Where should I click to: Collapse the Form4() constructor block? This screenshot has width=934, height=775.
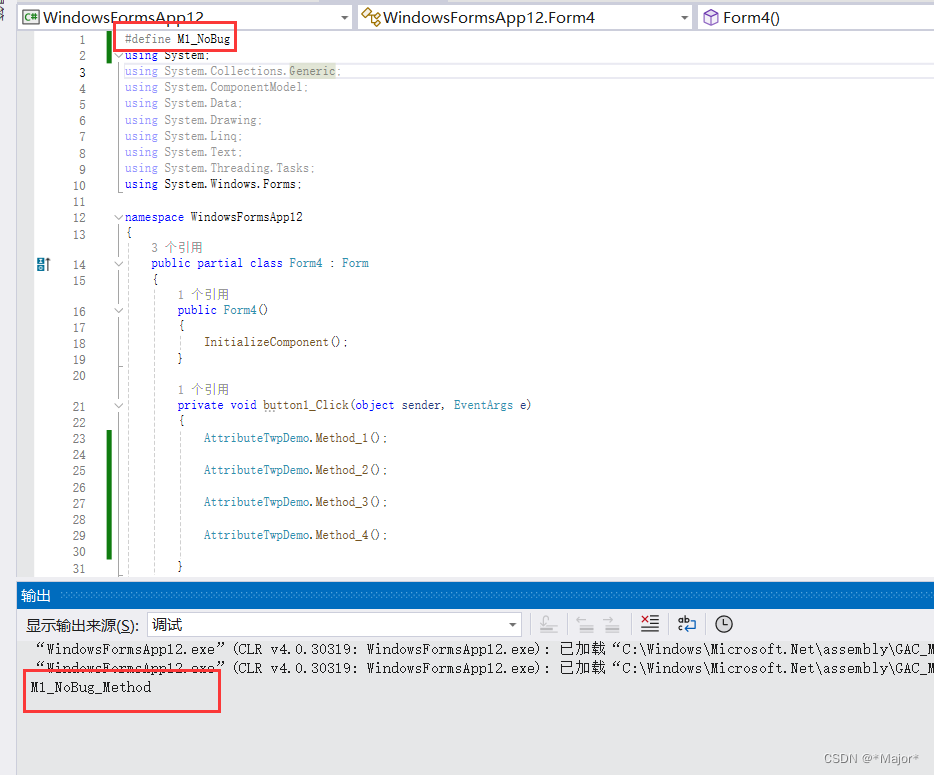coord(119,310)
